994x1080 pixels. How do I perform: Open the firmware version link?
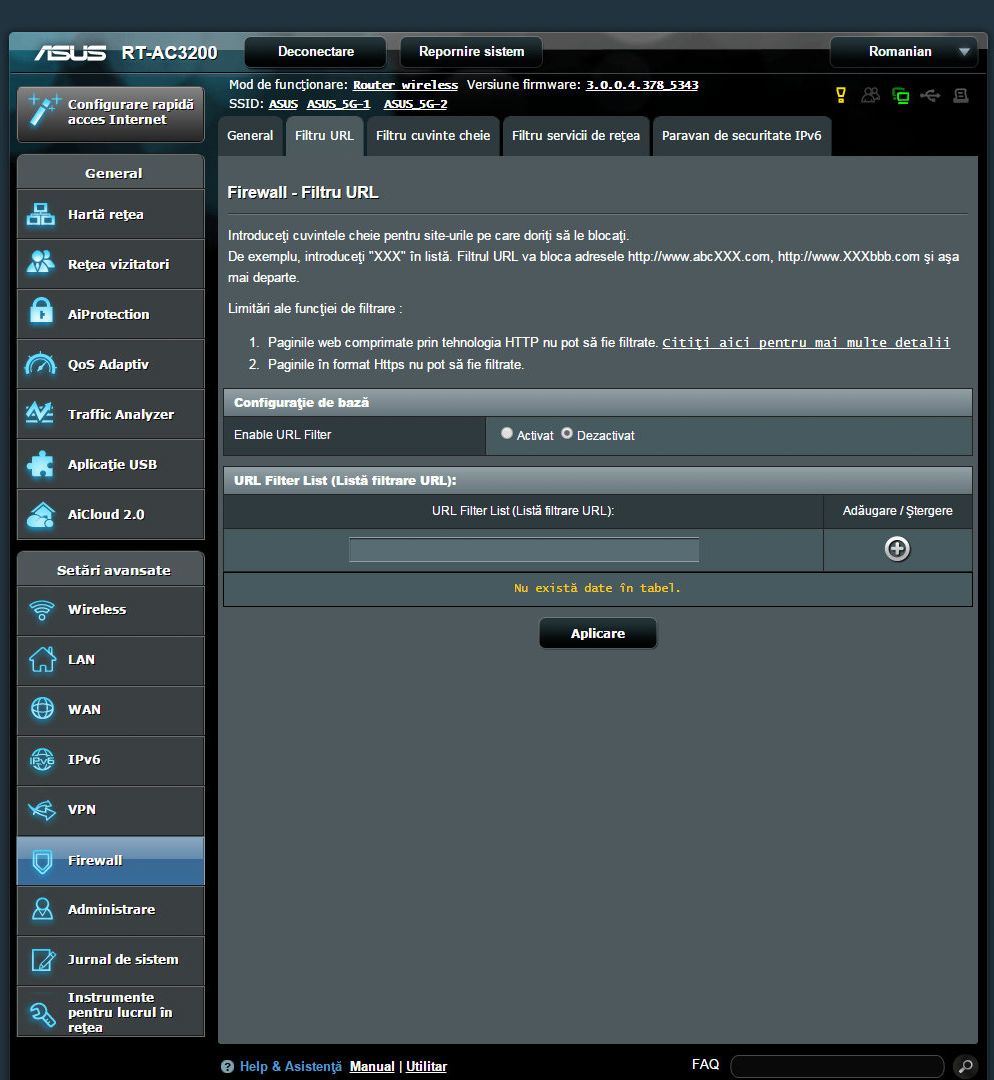tap(641, 85)
